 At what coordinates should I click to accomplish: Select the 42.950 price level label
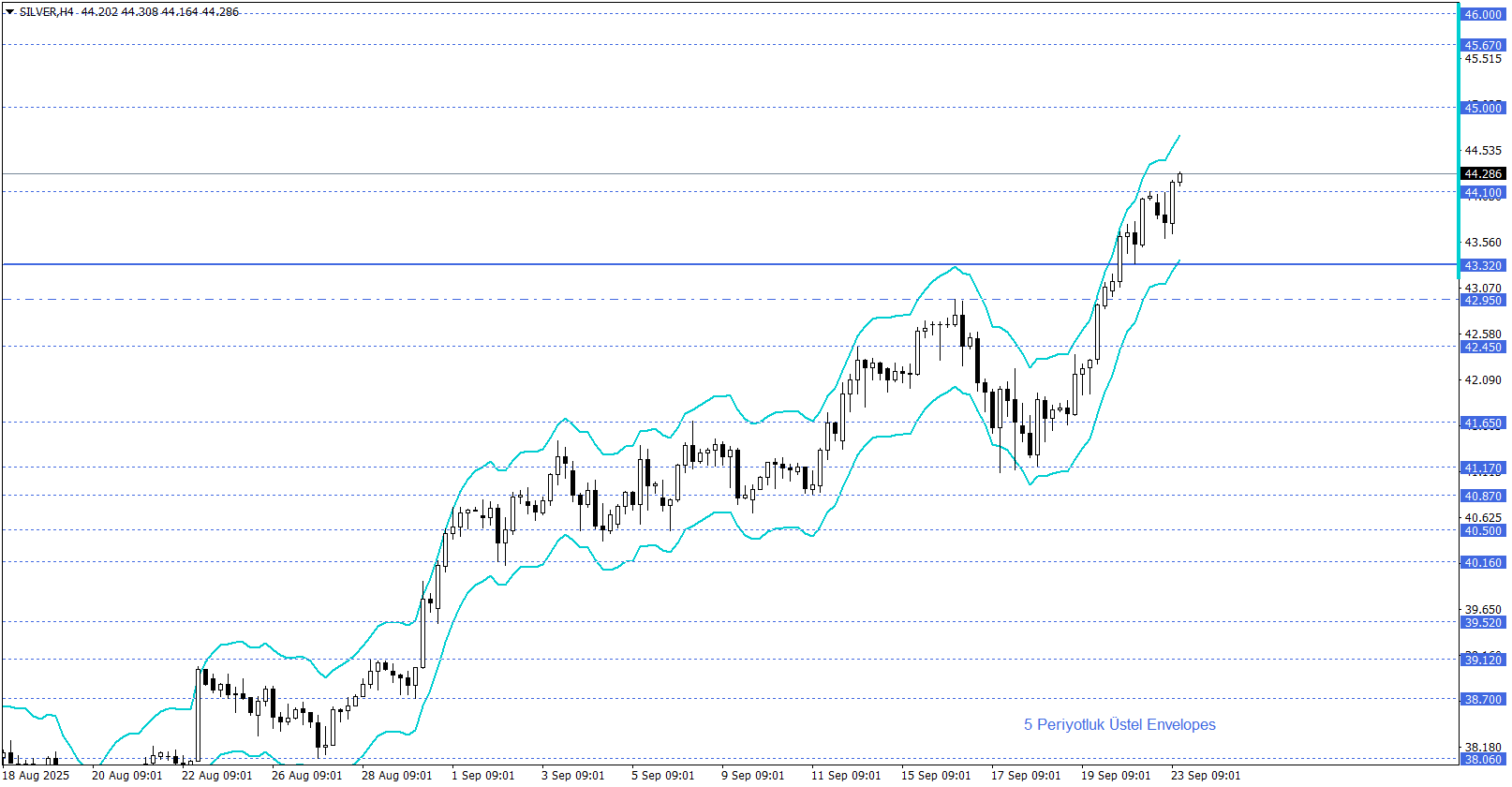(1483, 300)
